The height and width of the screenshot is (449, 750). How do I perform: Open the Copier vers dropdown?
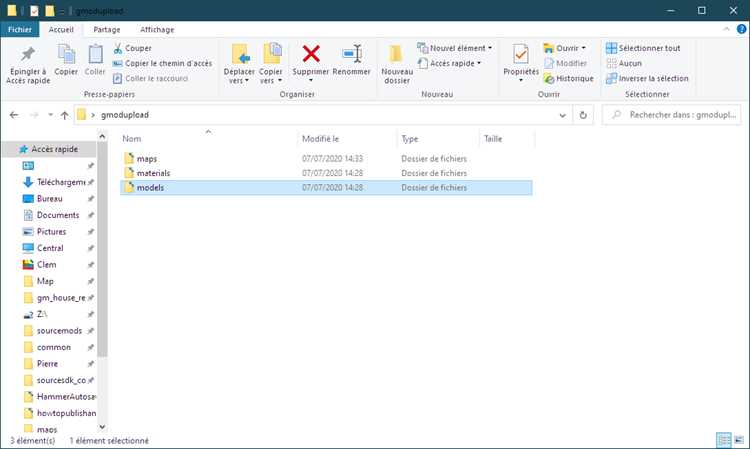pyautogui.click(x=271, y=64)
